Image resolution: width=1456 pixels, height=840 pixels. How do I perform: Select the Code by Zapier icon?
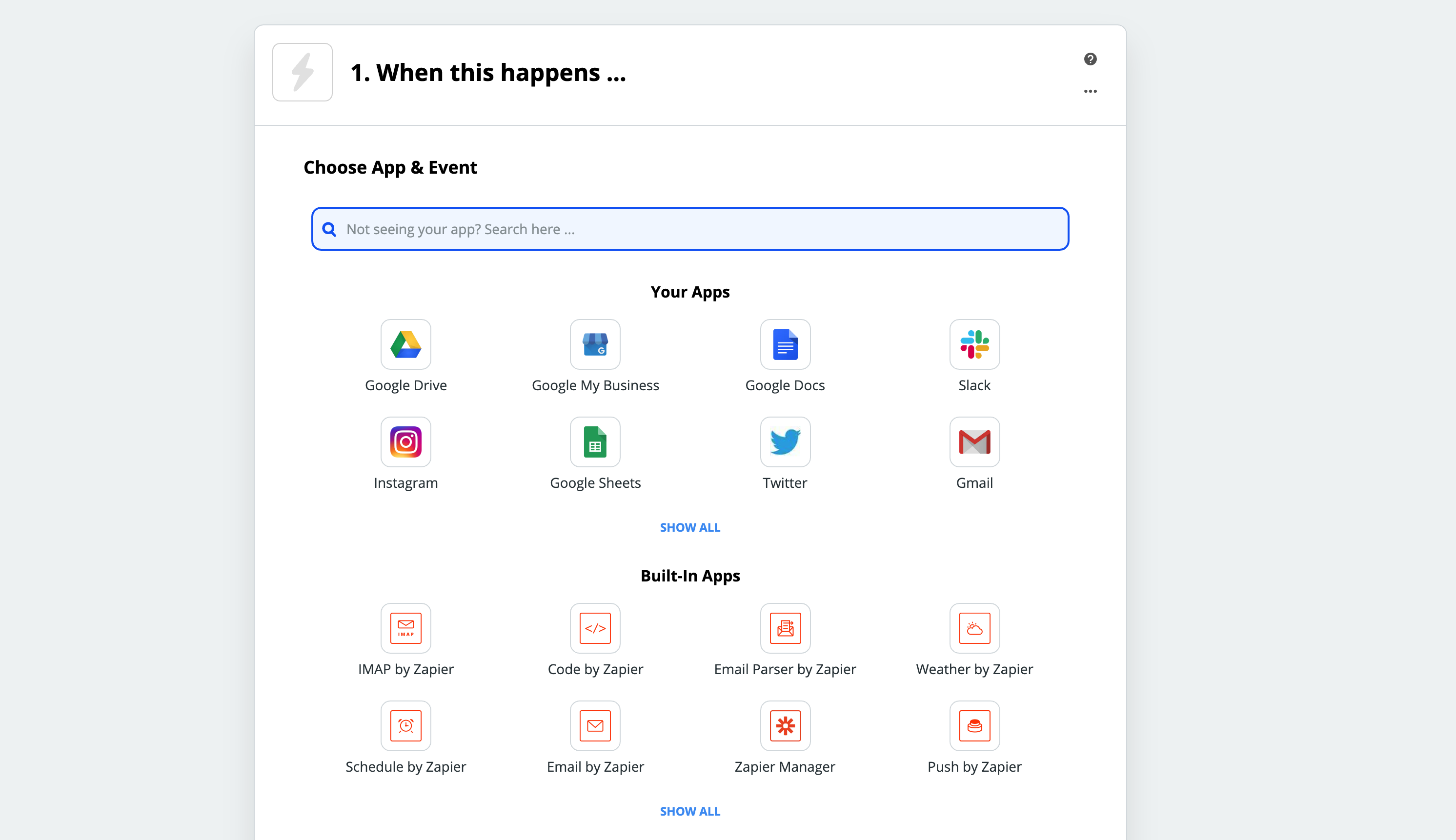coord(595,628)
